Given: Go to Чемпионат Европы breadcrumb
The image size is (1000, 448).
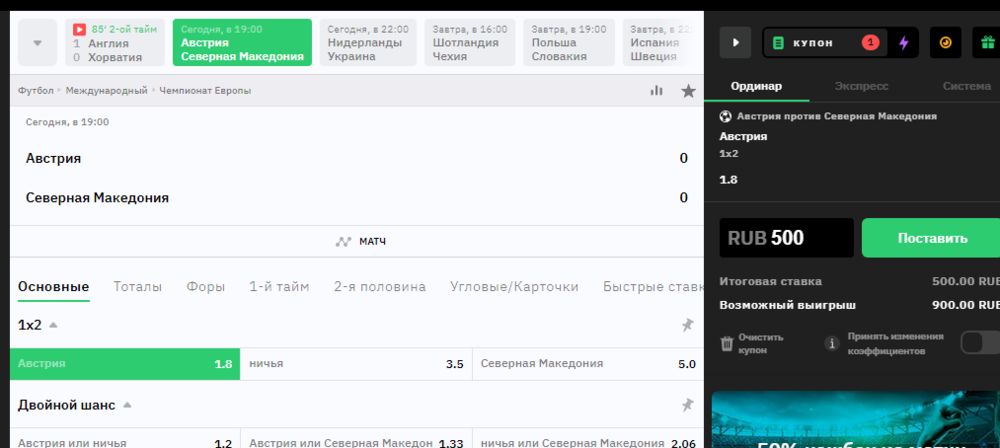Looking at the screenshot, I should point(205,91).
